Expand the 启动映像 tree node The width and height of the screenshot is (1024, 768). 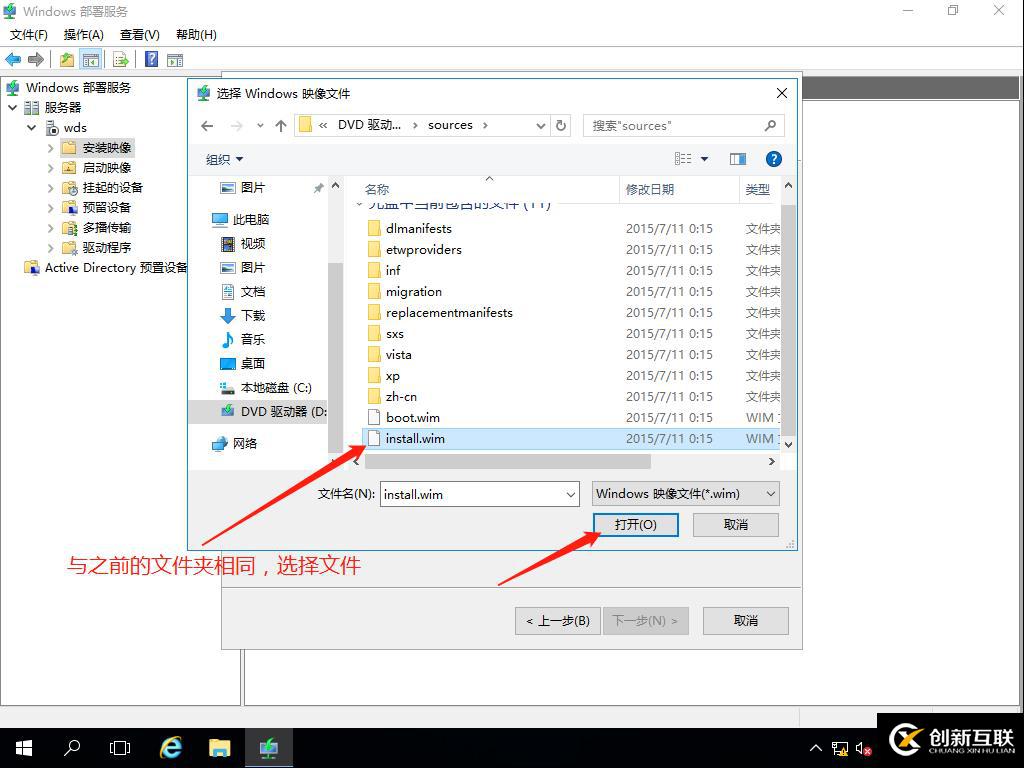tap(50, 167)
